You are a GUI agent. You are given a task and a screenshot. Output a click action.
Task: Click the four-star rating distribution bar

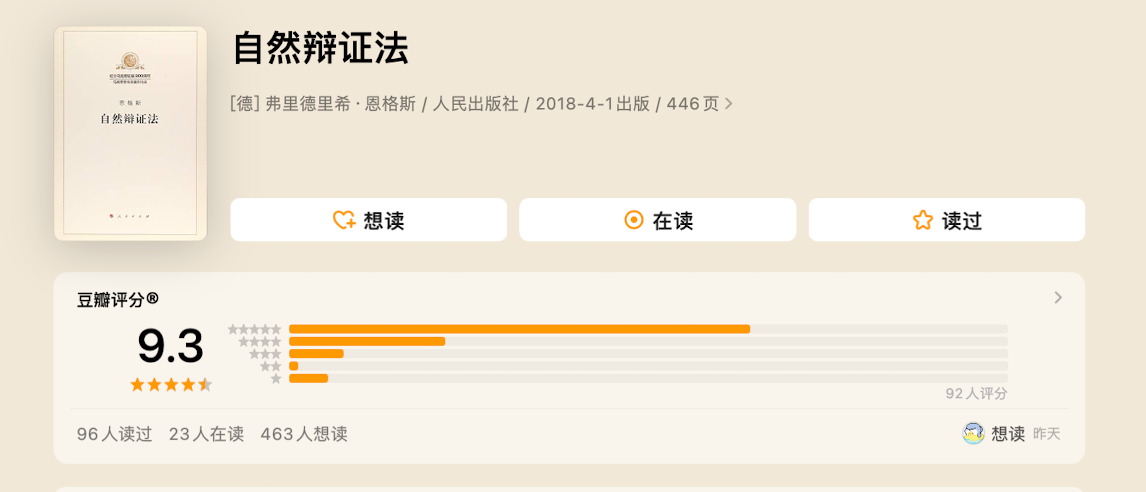click(x=367, y=341)
